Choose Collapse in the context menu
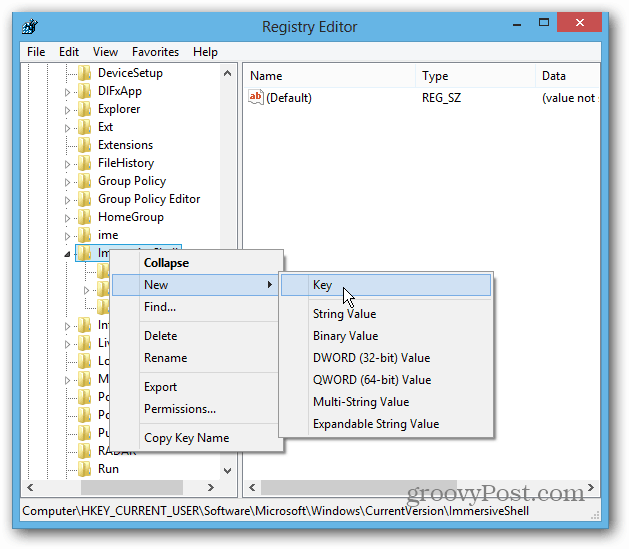The width and height of the screenshot is (629, 549). [197, 263]
